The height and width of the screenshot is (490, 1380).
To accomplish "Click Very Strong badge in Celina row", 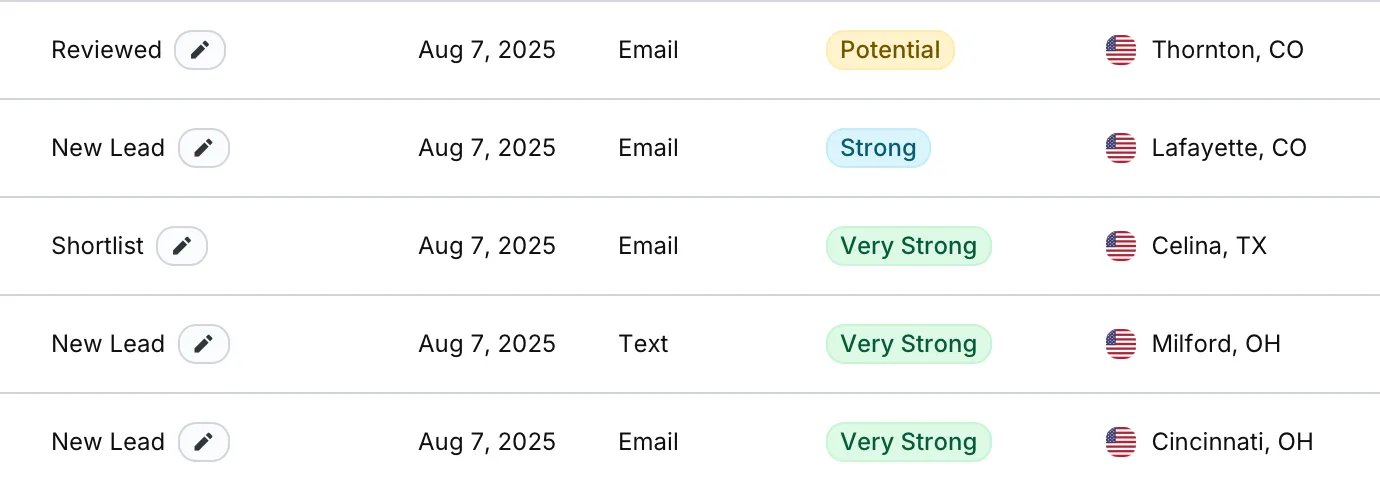I will coord(908,246).
